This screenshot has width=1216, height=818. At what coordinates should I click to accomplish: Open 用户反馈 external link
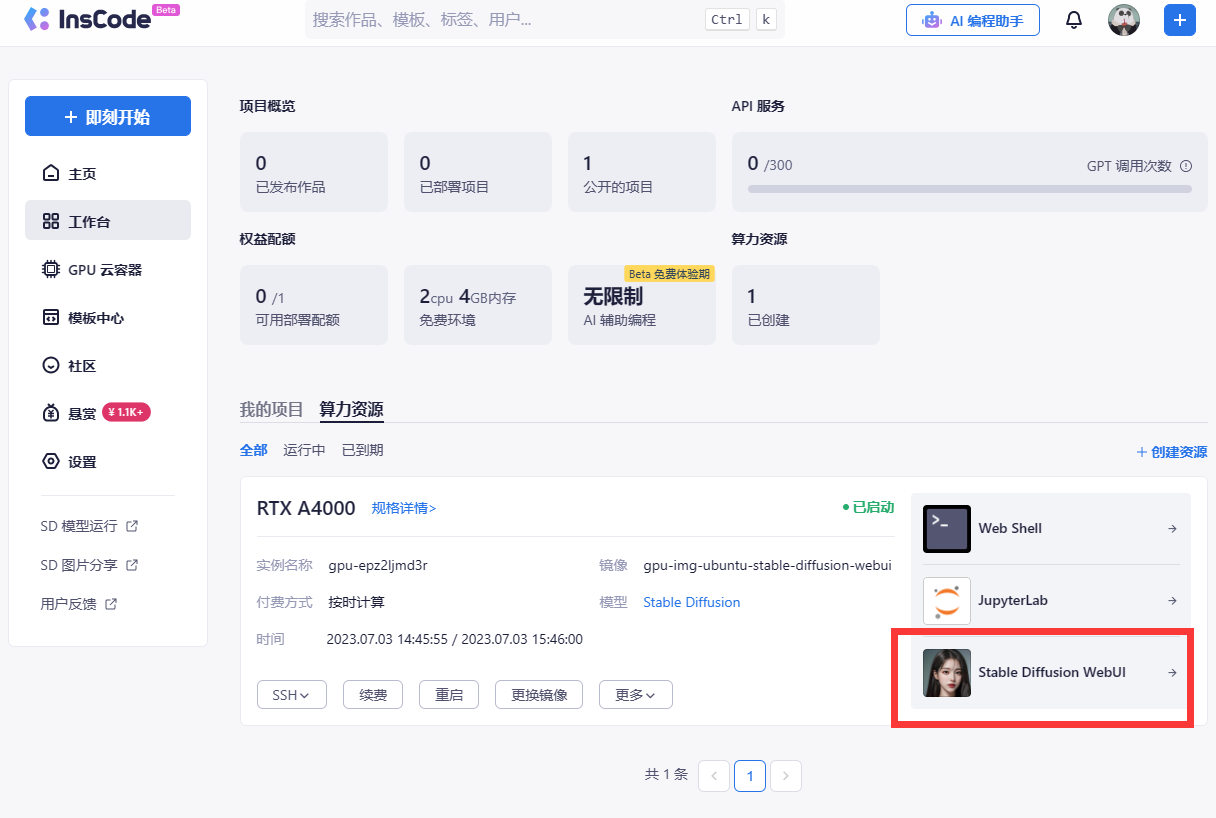pyautogui.click(x=79, y=604)
